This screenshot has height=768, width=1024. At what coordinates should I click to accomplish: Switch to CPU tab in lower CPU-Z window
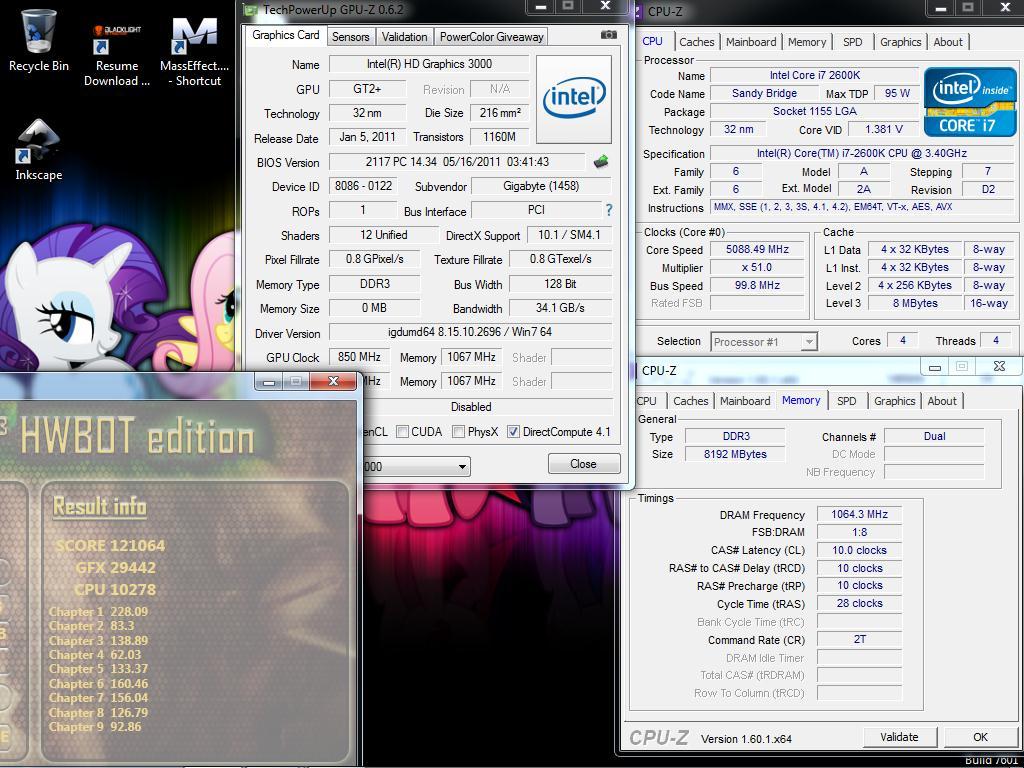point(647,401)
